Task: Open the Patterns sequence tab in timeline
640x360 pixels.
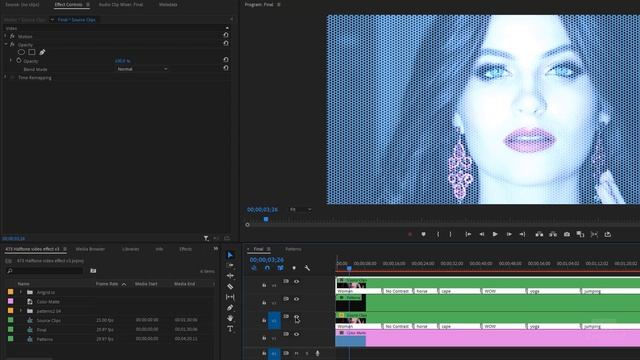Action: 293,249
